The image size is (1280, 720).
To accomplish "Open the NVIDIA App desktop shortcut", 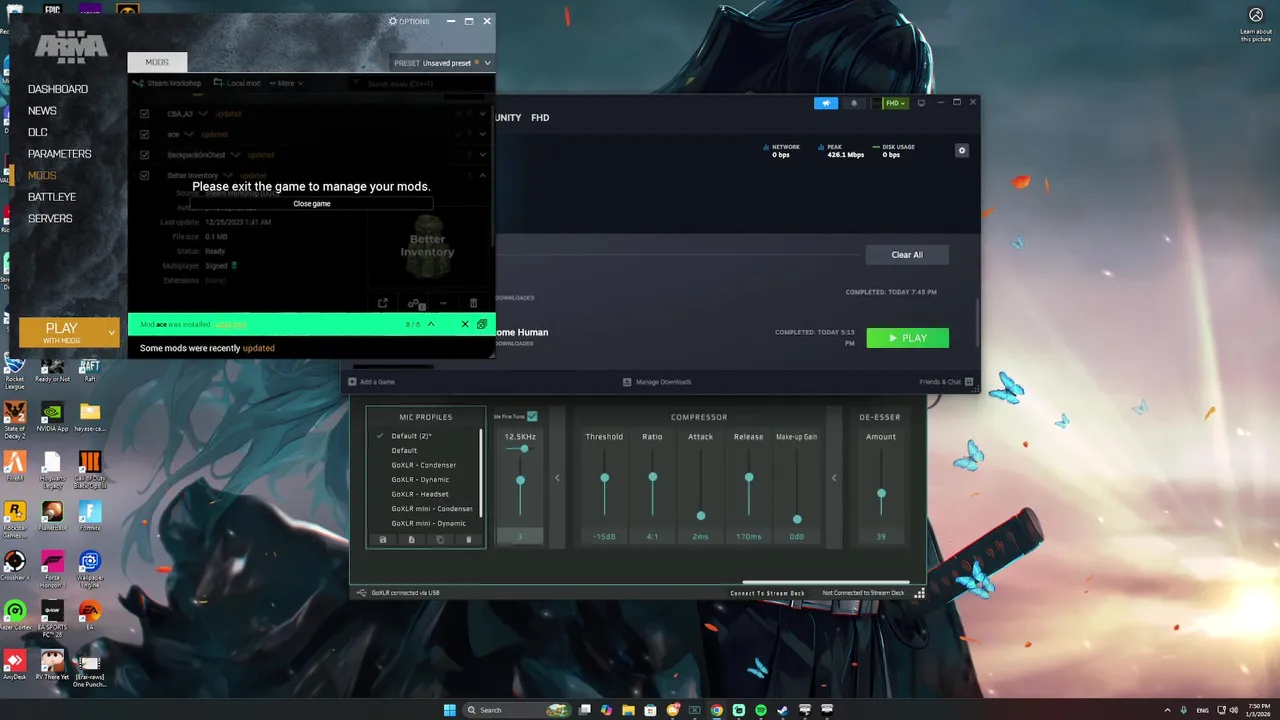I will tap(52, 417).
